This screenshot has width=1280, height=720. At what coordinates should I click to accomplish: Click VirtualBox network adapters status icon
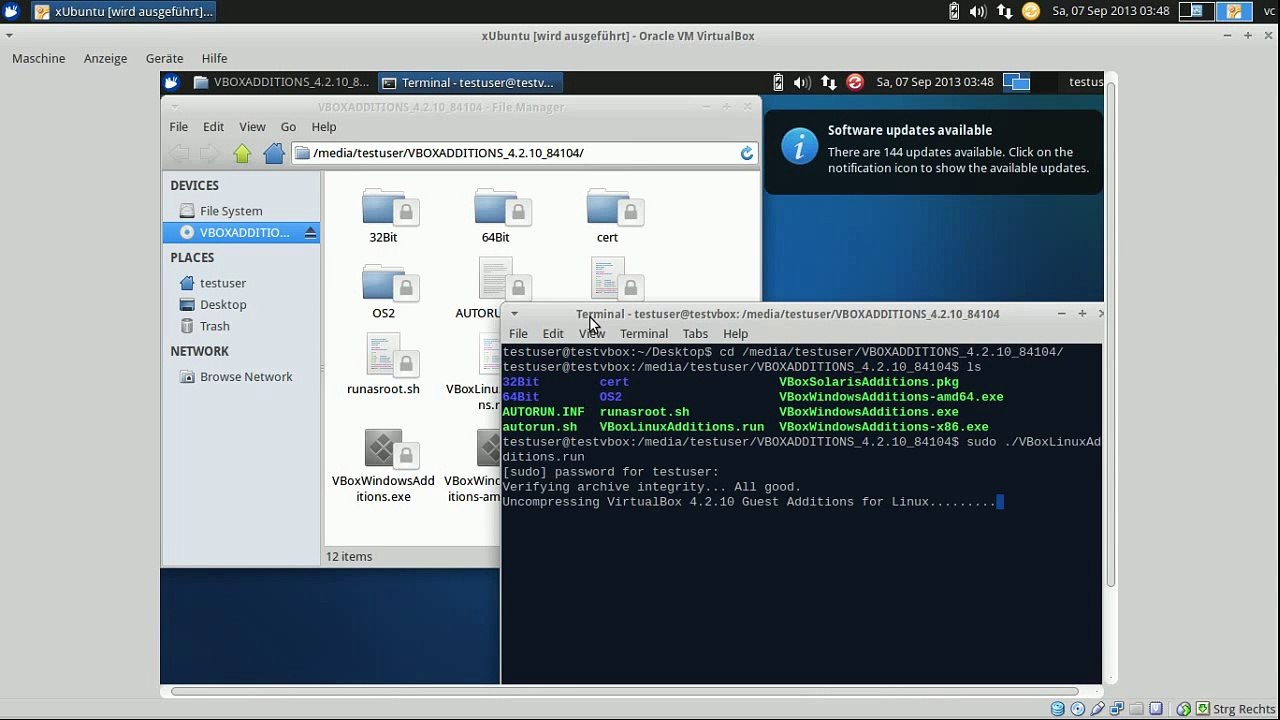coord(1116,709)
